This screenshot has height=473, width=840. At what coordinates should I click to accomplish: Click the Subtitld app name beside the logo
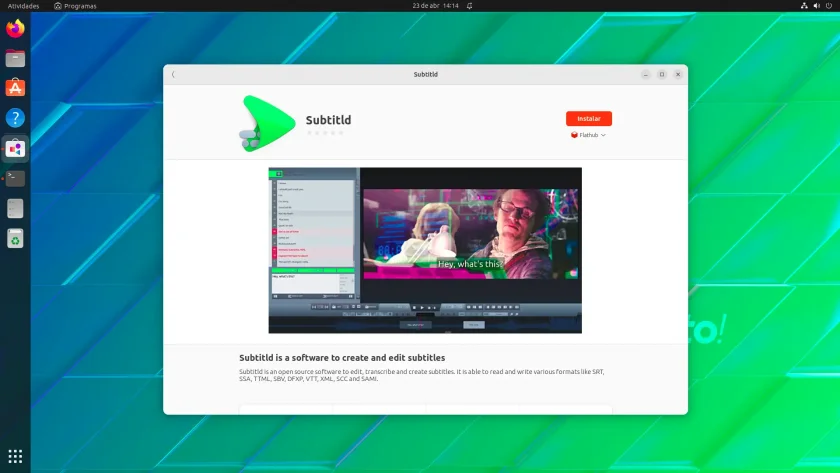tap(328, 120)
